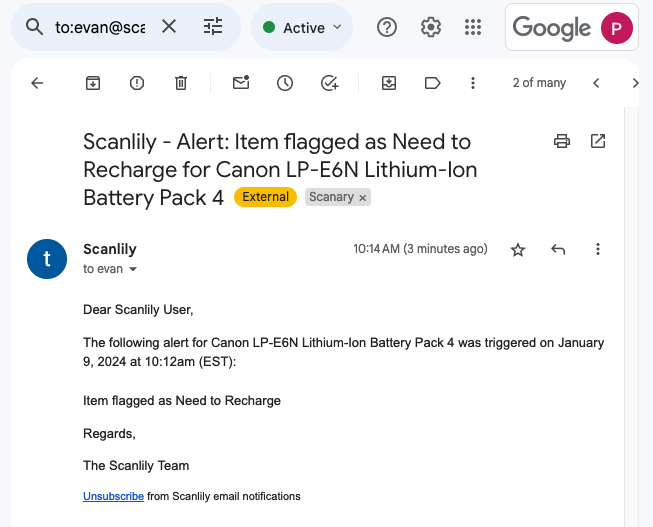Open the Labels tag icon
Screen dimensions: 653x527
point(433,83)
